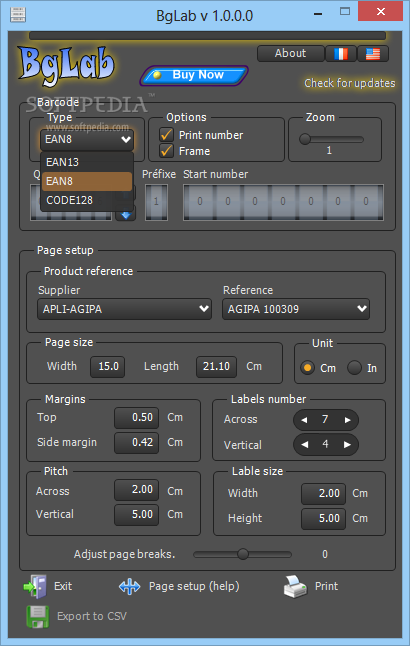
Task: Click the Zoom slider handle
Action: click(x=305, y=139)
